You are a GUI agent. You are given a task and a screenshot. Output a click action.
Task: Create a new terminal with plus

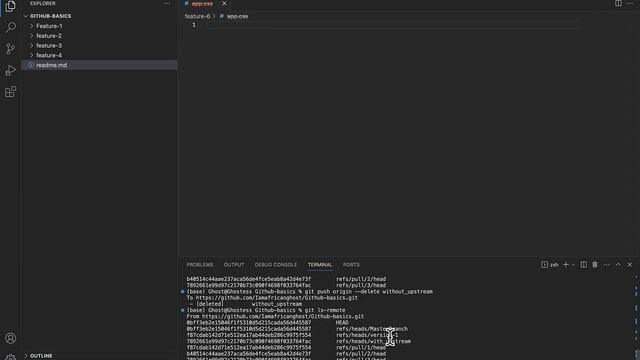click(x=566, y=265)
